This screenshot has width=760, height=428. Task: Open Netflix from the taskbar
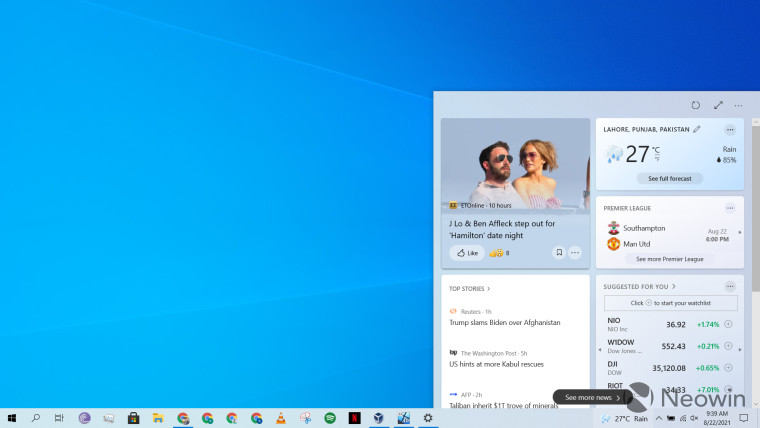point(354,418)
